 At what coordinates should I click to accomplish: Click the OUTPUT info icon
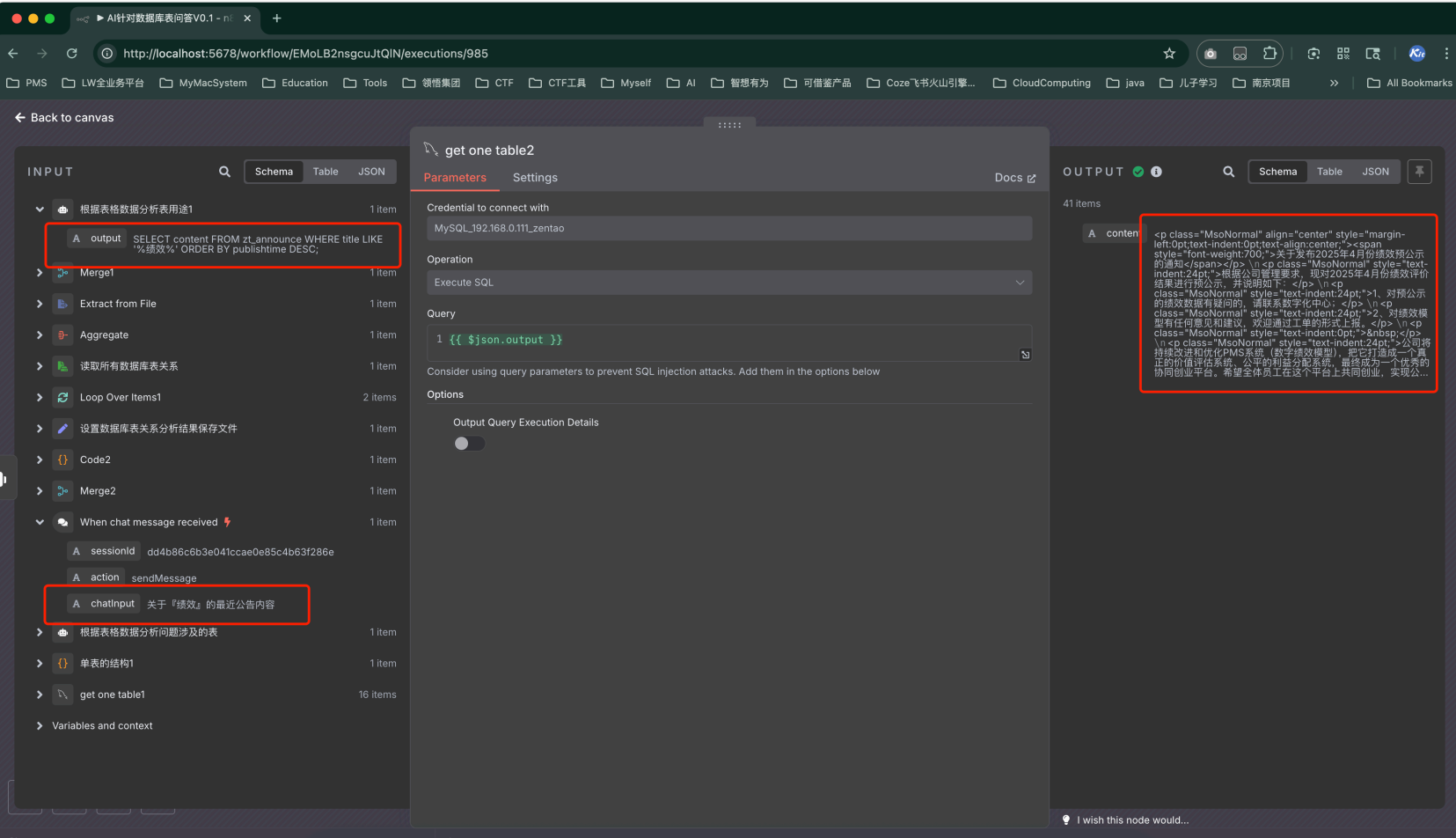click(1156, 172)
